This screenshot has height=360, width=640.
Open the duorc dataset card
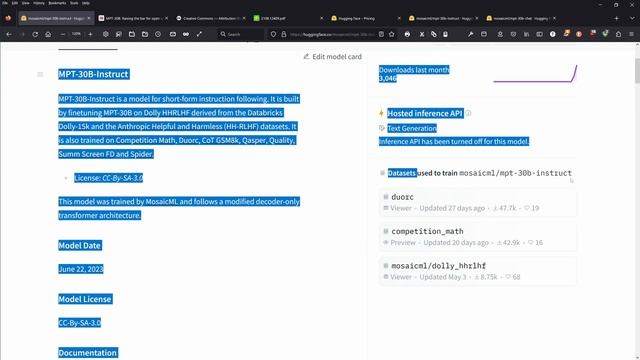478,202
